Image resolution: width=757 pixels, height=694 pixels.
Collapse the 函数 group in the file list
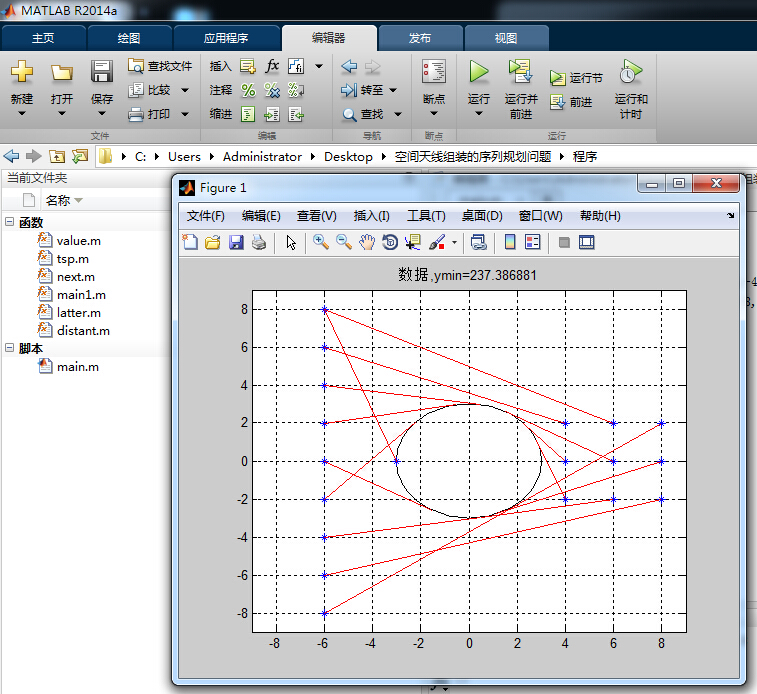tap(9, 222)
